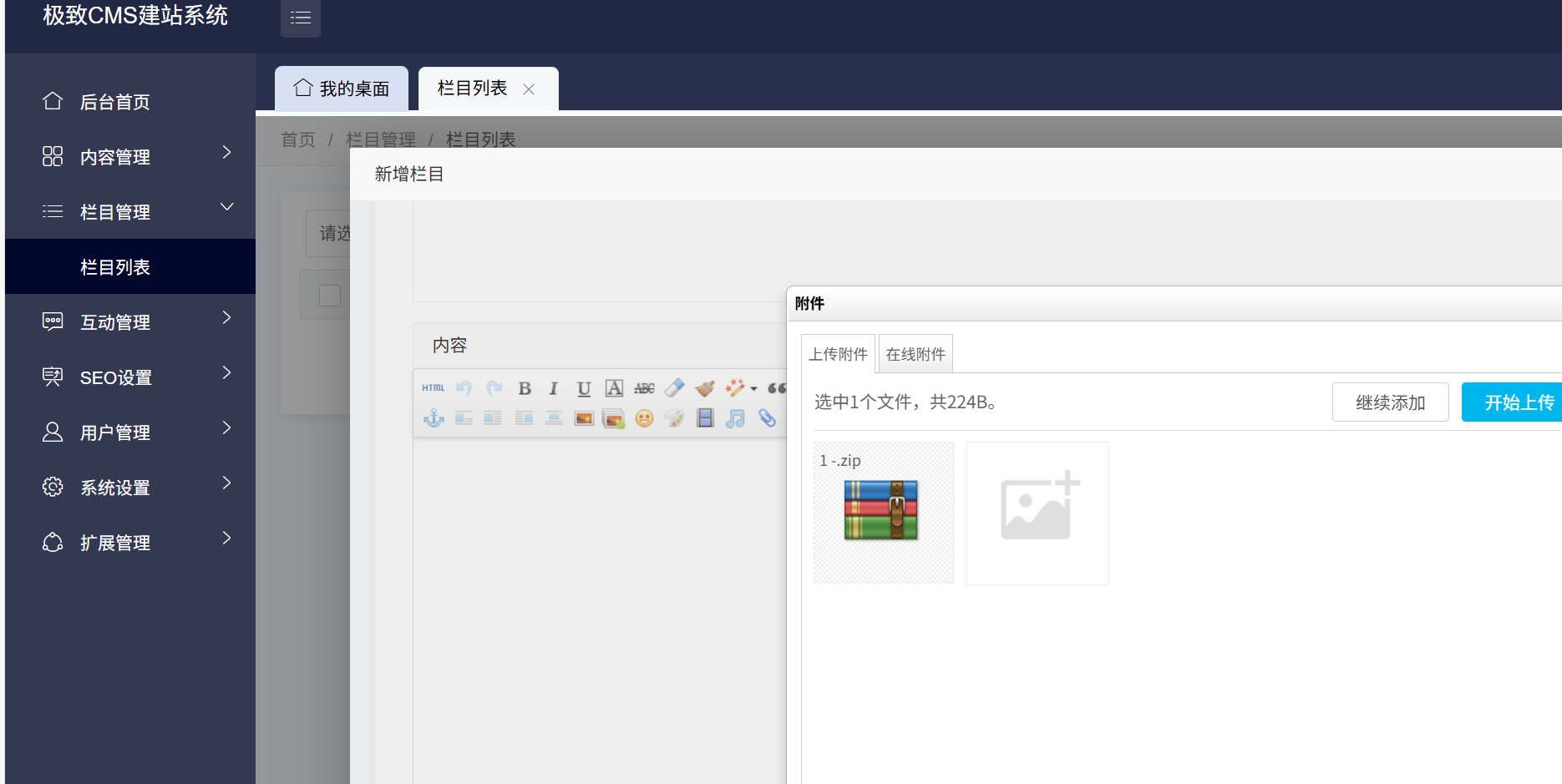This screenshot has width=1562, height=784.
Task: Open the 上传附件 tab
Action: 838,354
